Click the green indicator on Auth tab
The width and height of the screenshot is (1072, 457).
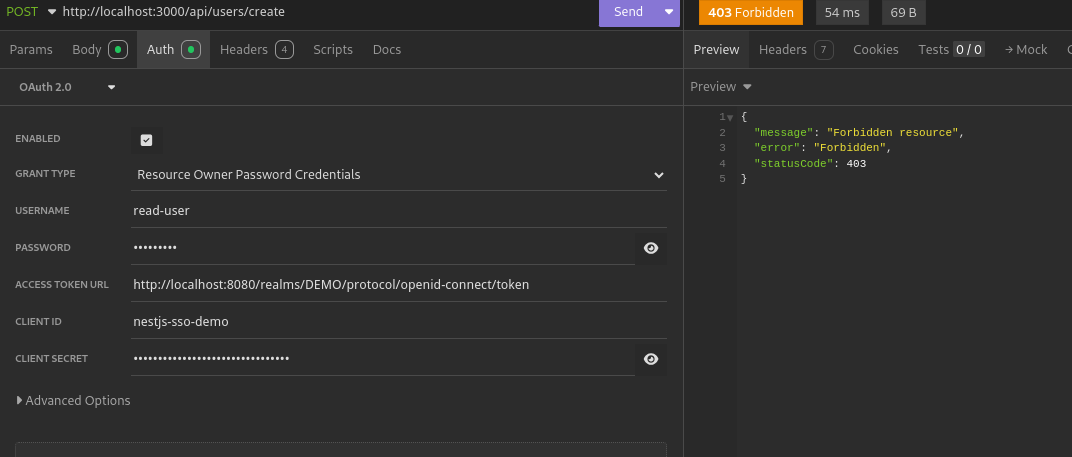pyautogui.click(x=191, y=49)
